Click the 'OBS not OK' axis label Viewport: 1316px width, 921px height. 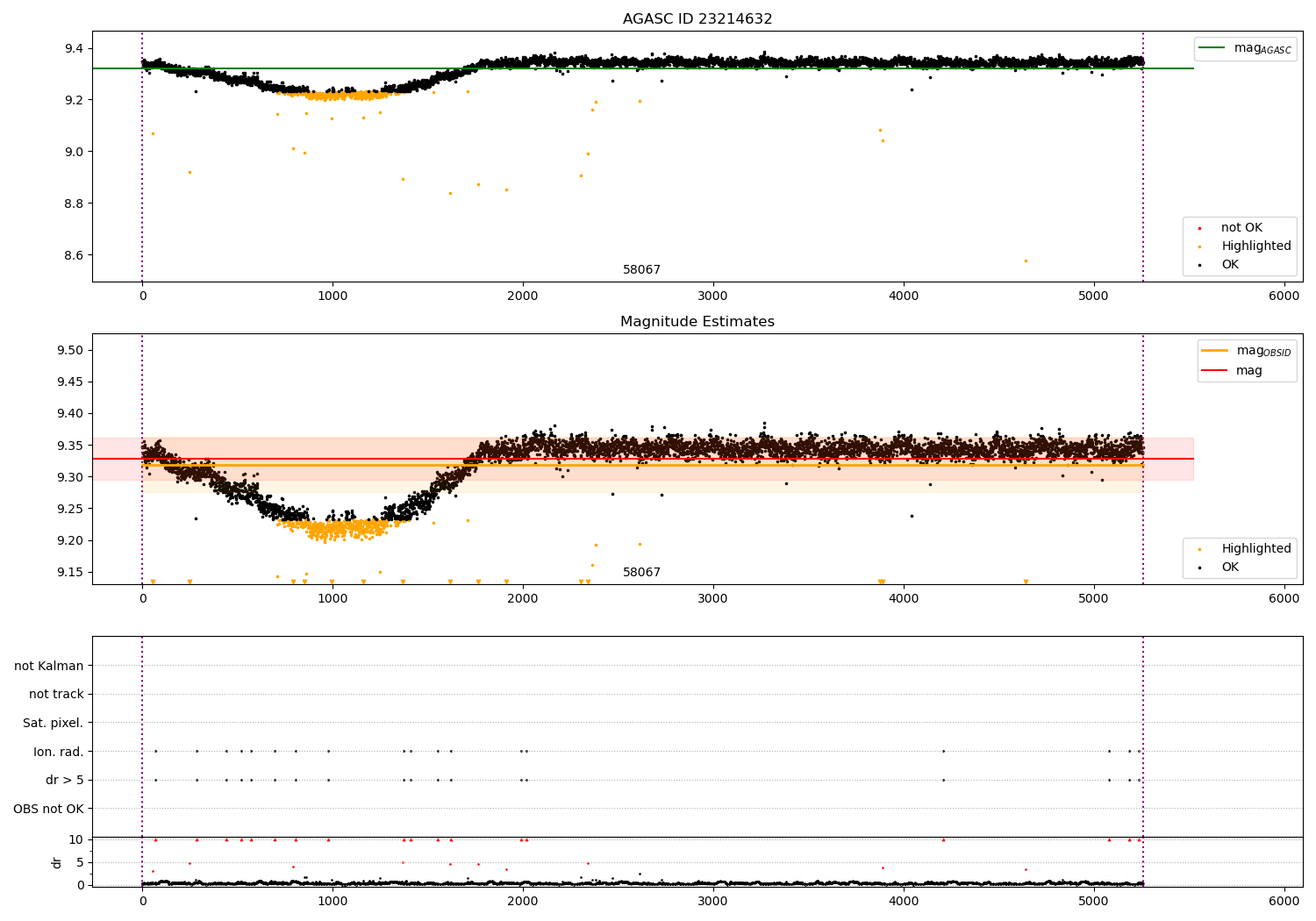[x=48, y=809]
